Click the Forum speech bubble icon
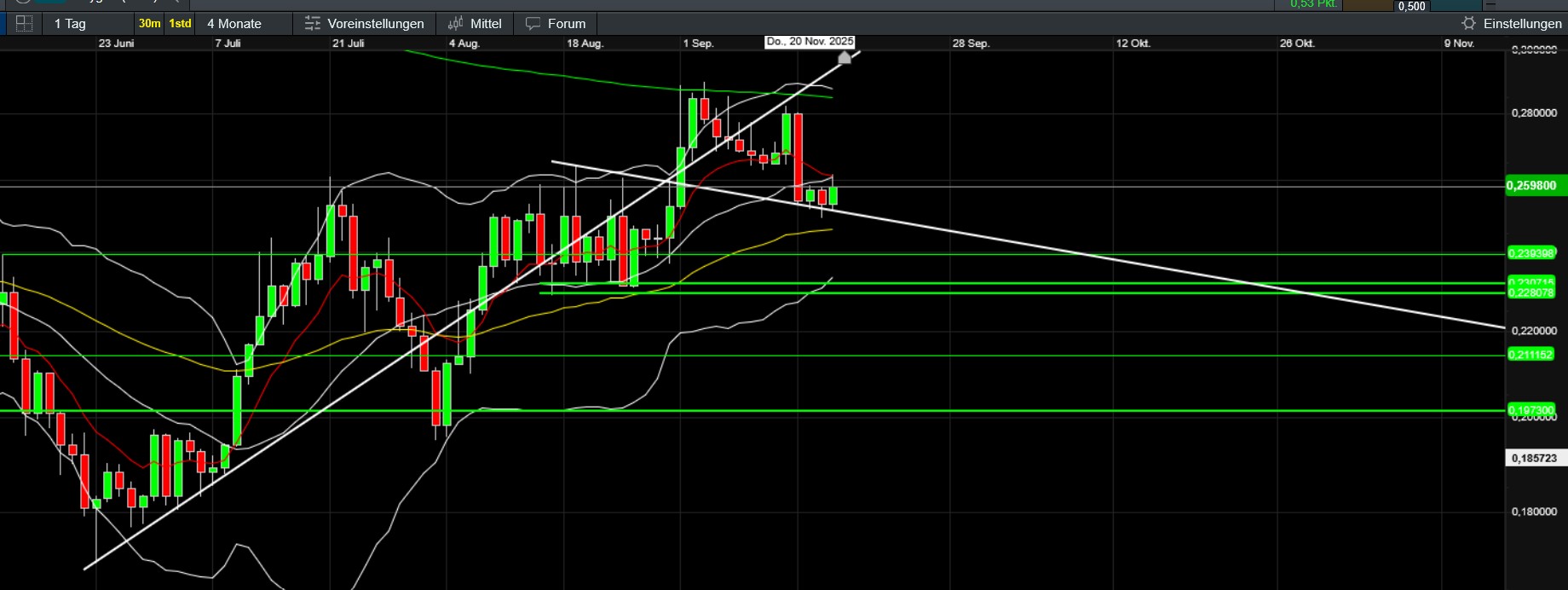The image size is (1568, 590). point(533,24)
